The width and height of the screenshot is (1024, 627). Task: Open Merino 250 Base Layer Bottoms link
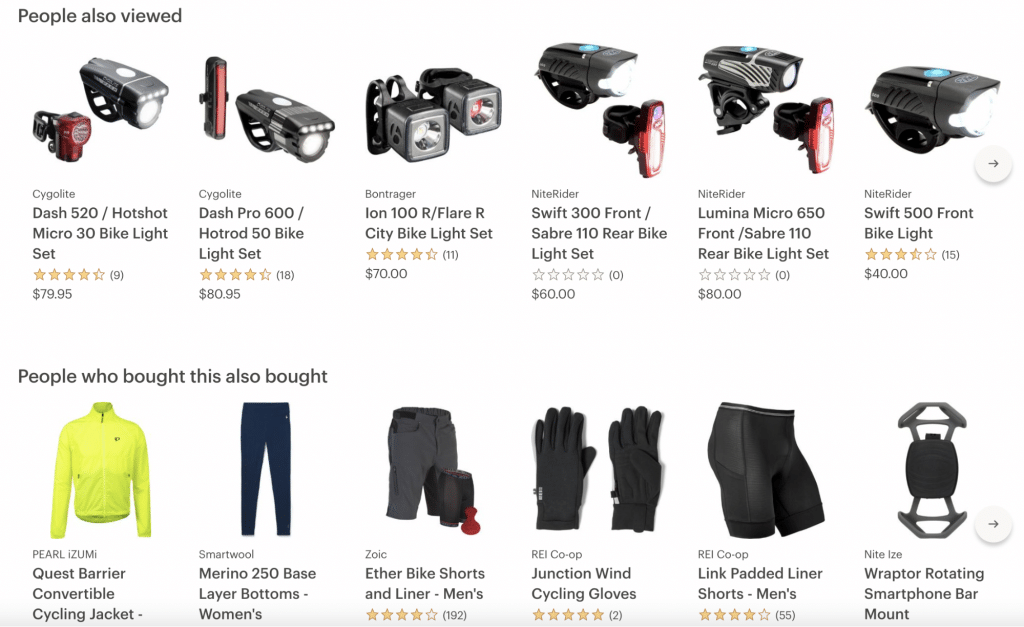pyautogui.click(x=257, y=594)
